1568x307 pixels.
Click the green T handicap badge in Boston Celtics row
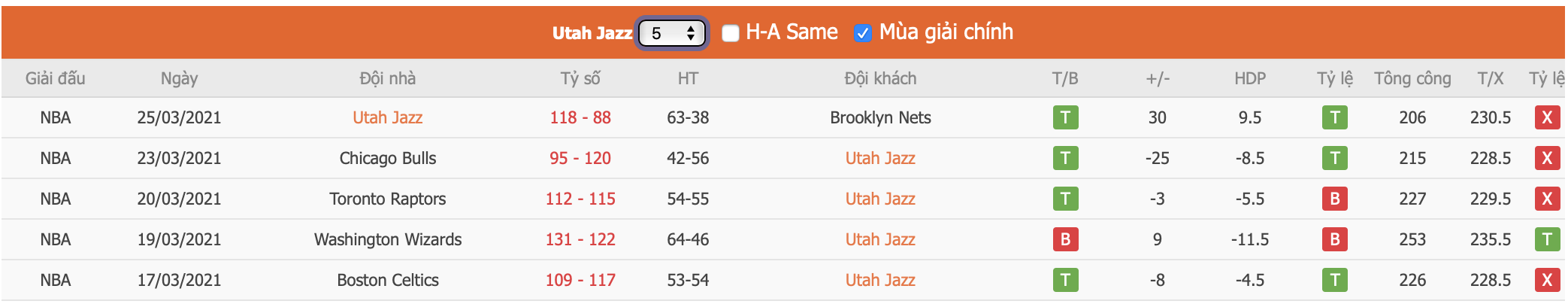coord(1334,280)
